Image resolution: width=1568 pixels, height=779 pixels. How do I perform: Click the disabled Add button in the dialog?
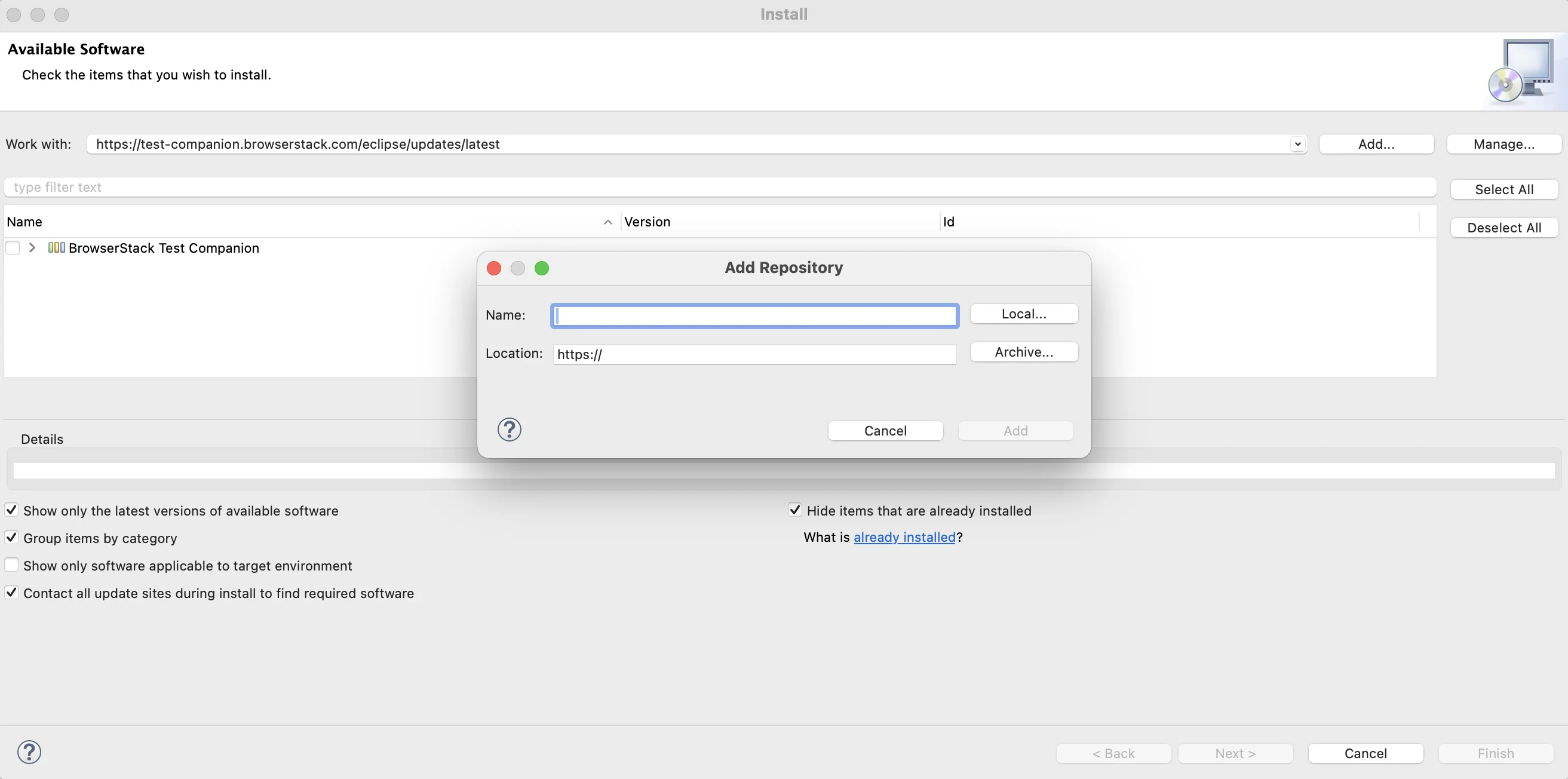point(1015,431)
